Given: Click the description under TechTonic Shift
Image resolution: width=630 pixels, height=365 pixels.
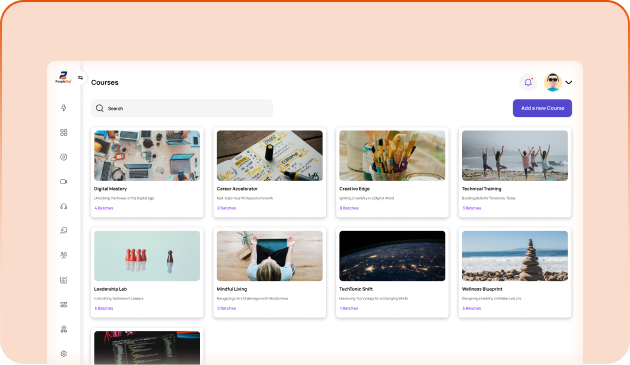Looking at the screenshot, I should pyautogui.click(x=374, y=299).
